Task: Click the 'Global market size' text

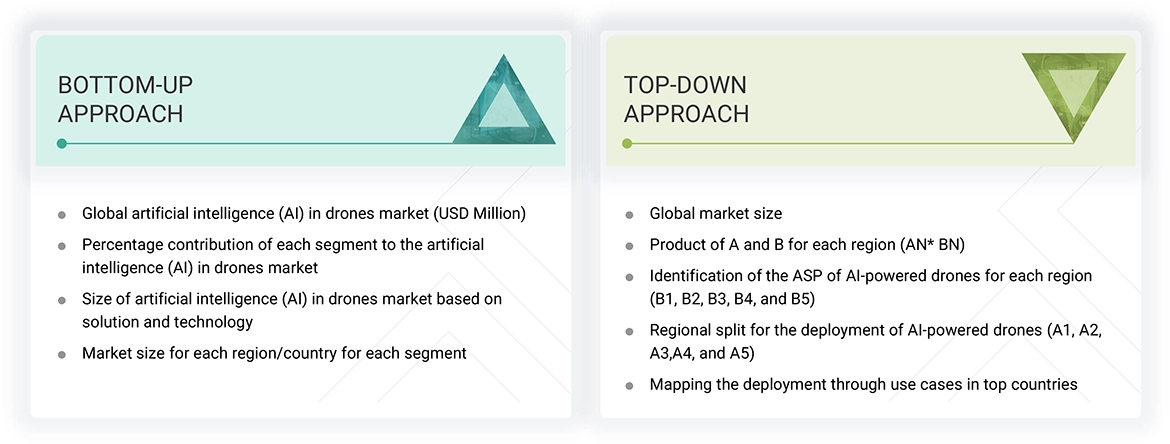Action: click(x=715, y=213)
